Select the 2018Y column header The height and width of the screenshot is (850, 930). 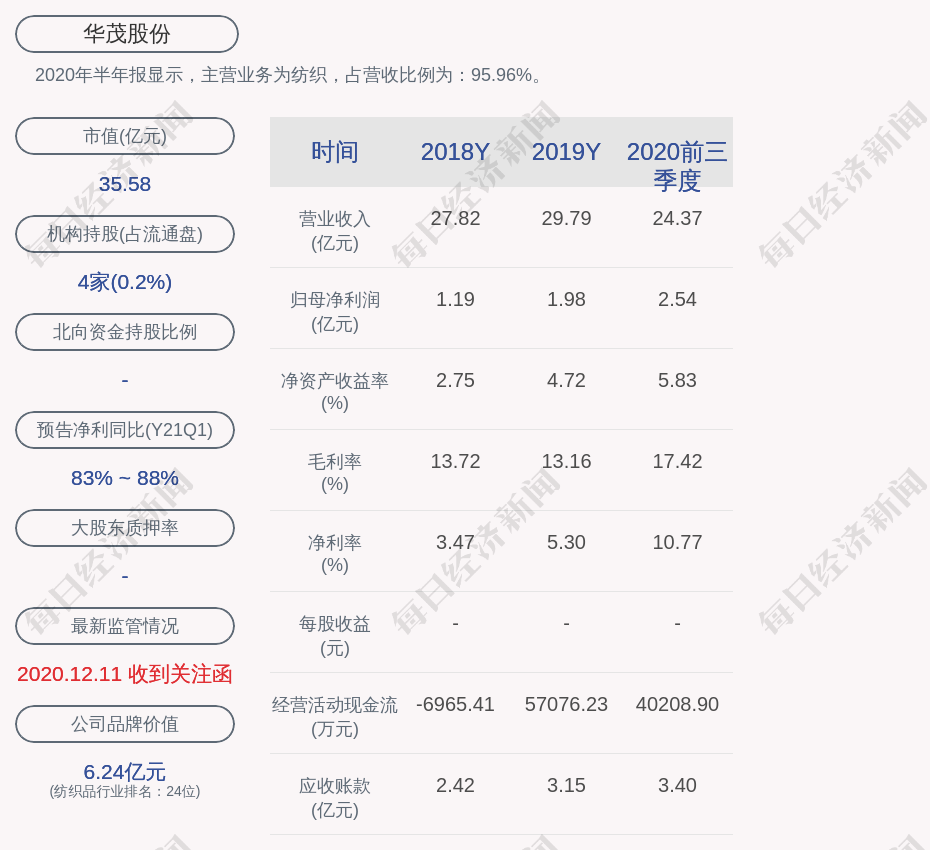pyautogui.click(x=455, y=152)
